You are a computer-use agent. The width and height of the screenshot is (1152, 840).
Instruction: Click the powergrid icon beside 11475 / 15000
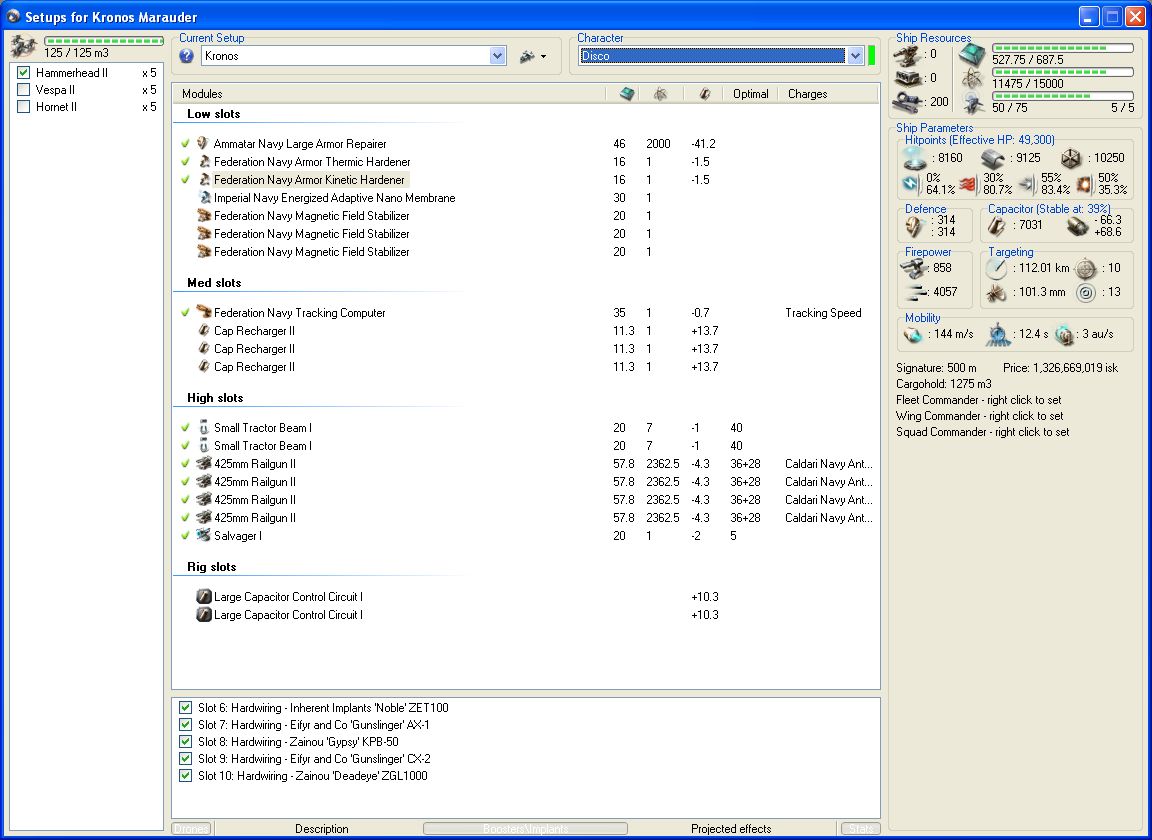pos(973,78)
